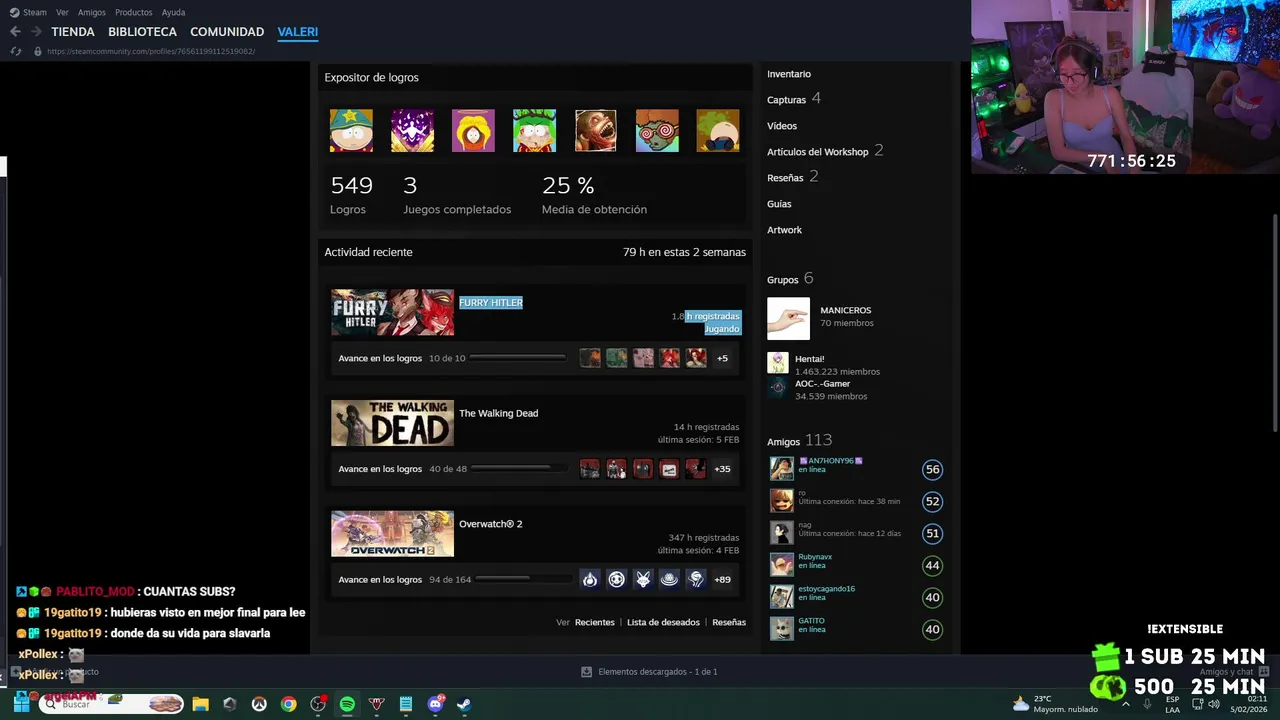The height and width of the screenshot is (720, 1280).
Task: Click Overwatch 2 achievement progress bar
Action: [x=524, y=580]
